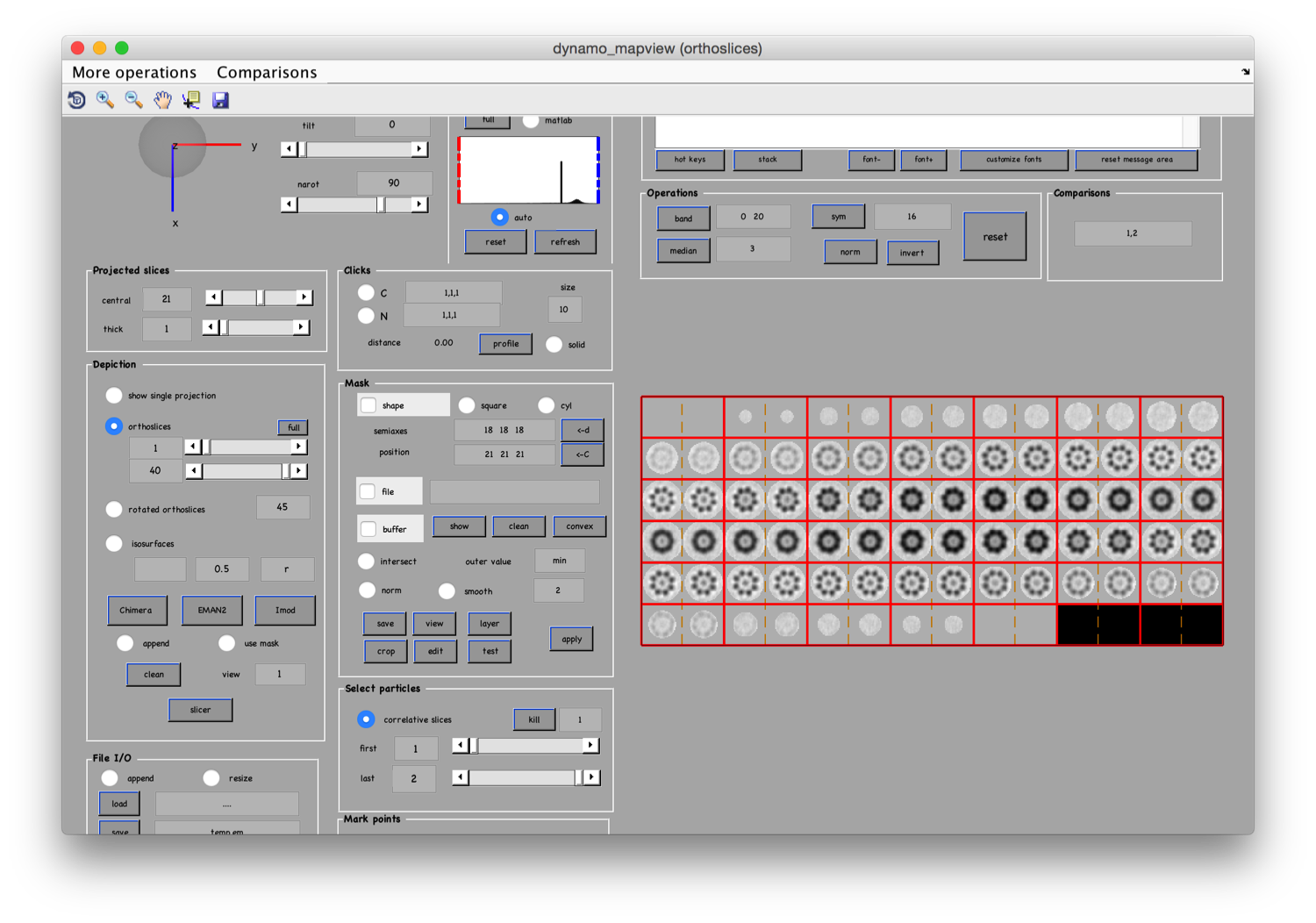Image resolution: width=1316 pixels, height=923 pixels.
Task: Click the median operation button
Action: click(683, 251)
